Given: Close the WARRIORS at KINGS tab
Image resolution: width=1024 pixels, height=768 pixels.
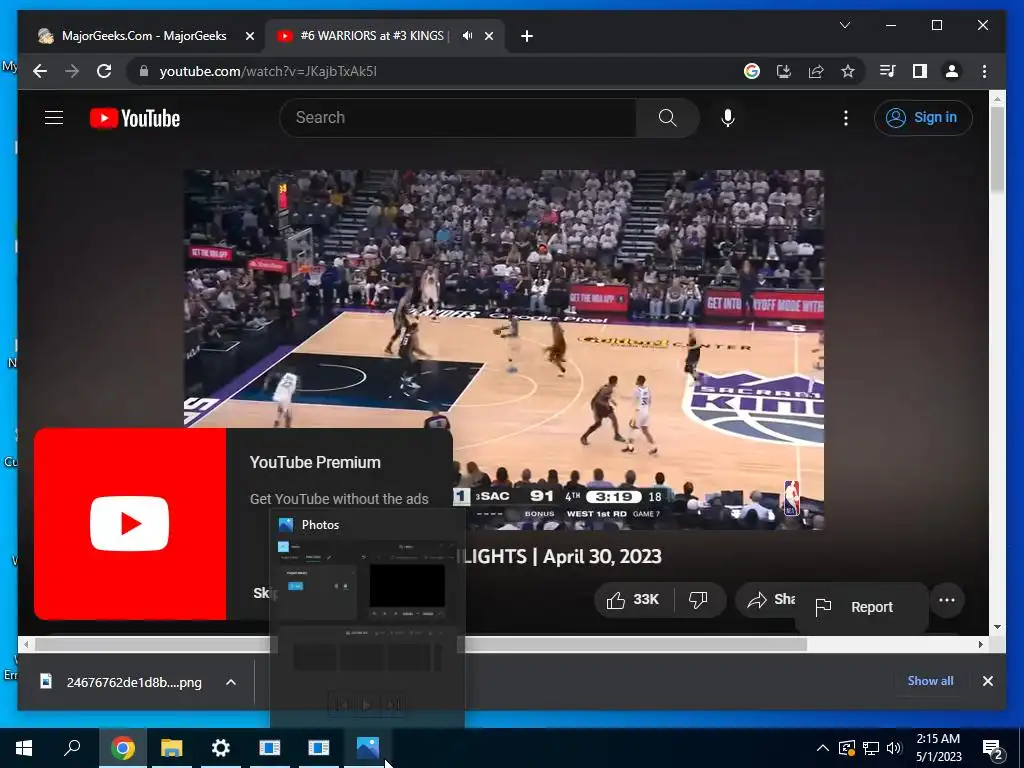Looking at the screenshot, I should 489,36.
